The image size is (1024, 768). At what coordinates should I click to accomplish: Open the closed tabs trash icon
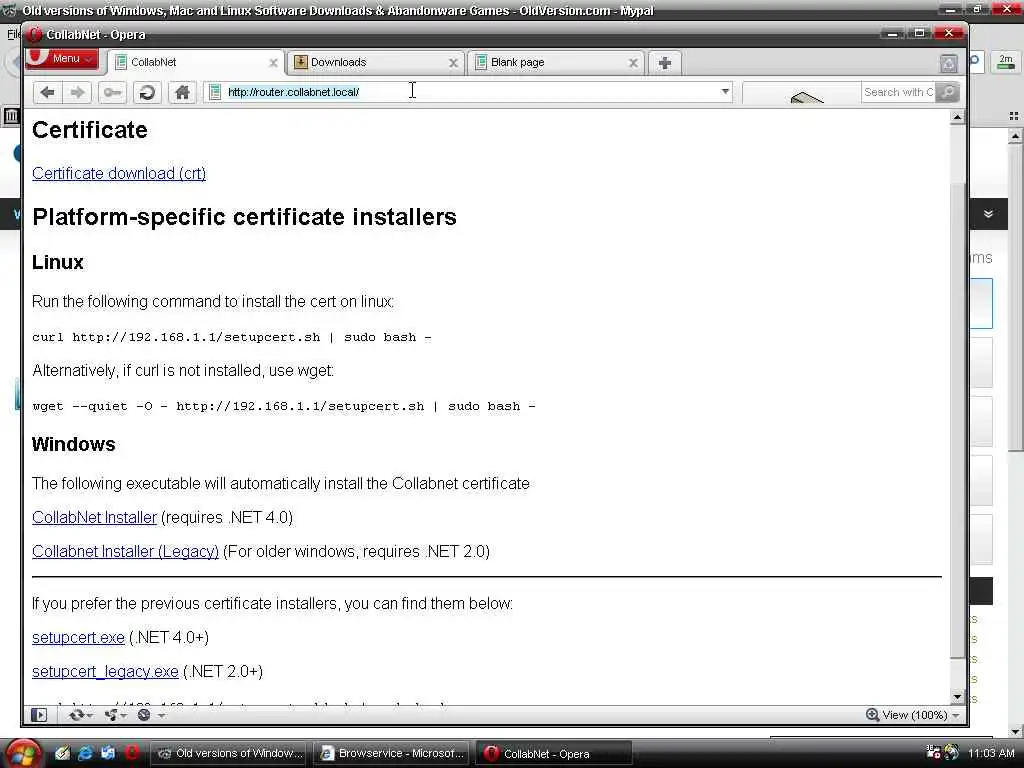click(948, 63)
